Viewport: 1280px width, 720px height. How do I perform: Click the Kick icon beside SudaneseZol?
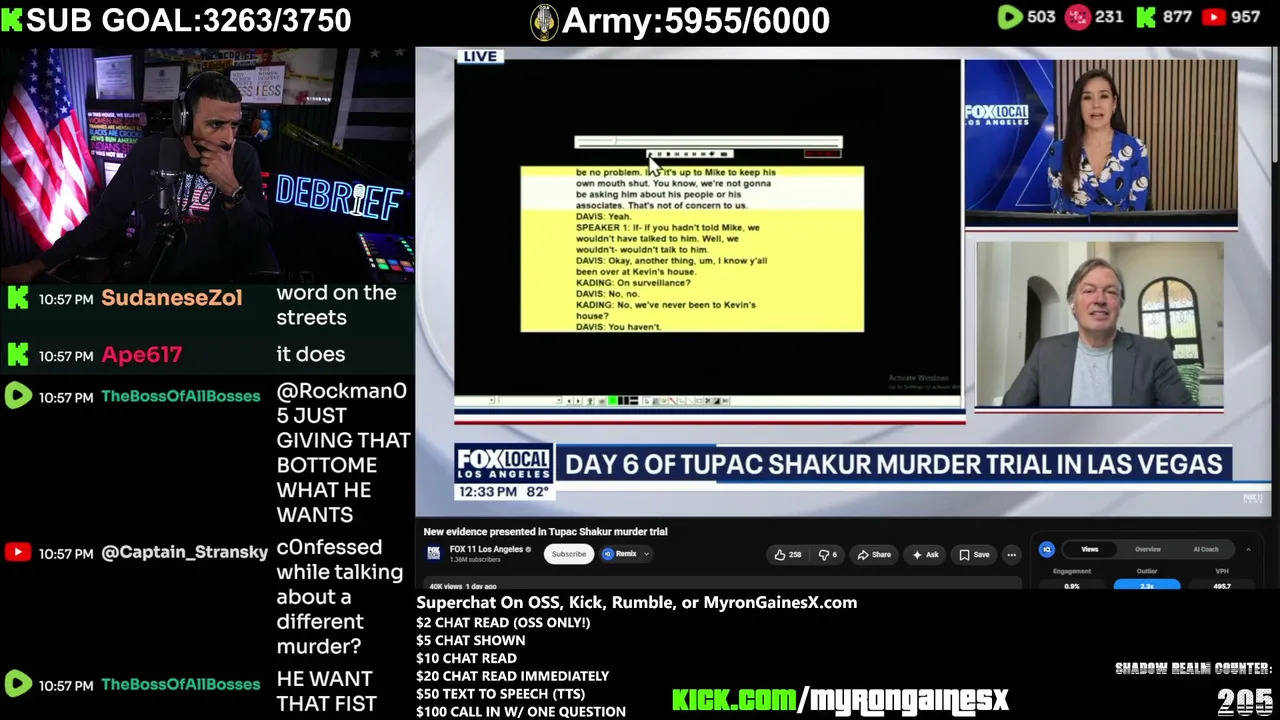[17, 297]
